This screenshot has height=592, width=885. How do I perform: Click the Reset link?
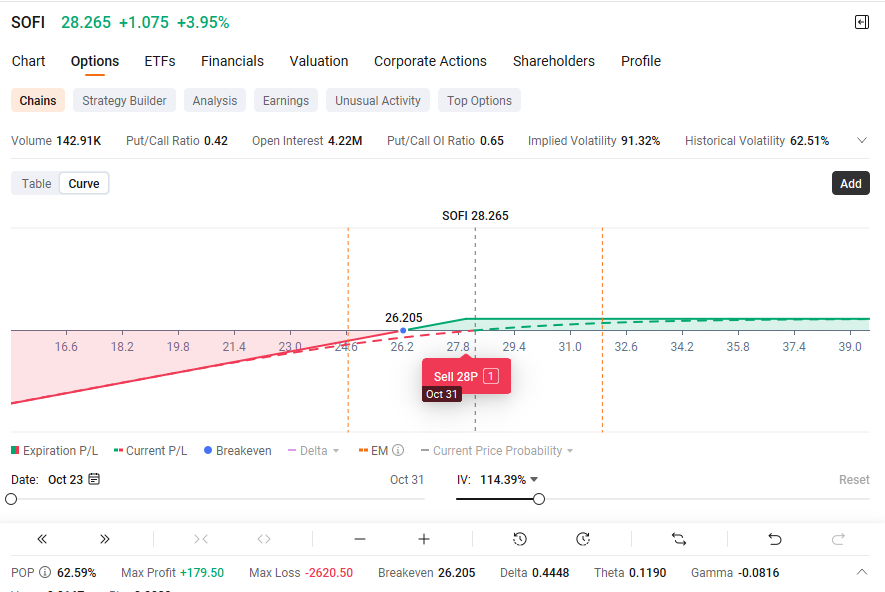click(x=854, y=479)
